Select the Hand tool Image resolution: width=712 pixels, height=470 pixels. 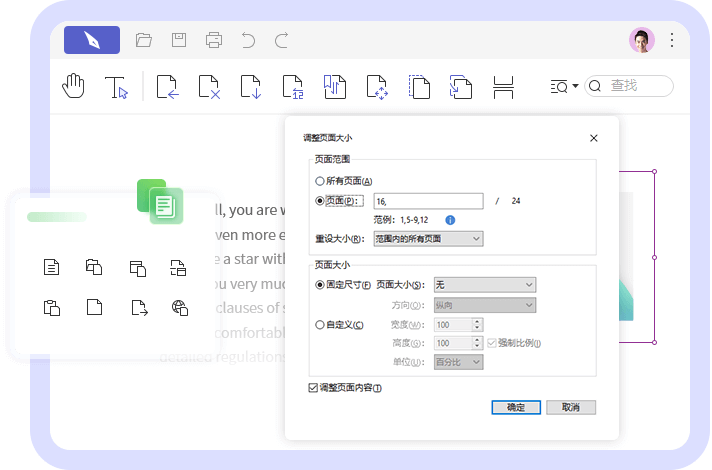pos(74,86)
